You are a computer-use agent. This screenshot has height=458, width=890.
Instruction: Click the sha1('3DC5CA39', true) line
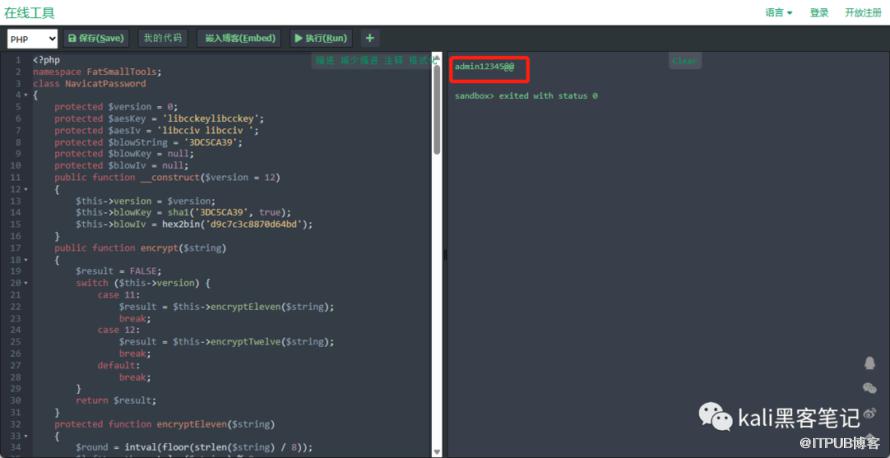(183, 212)
